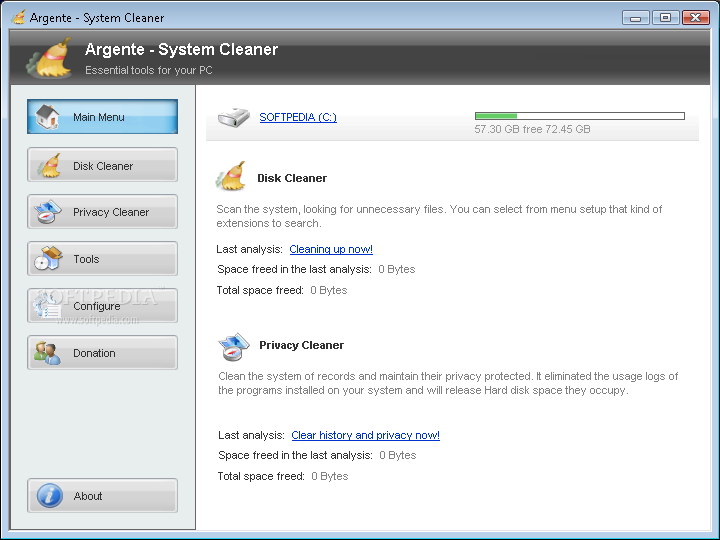Click the 'Argente - System Cleaner' header title

tap(181, 49)
